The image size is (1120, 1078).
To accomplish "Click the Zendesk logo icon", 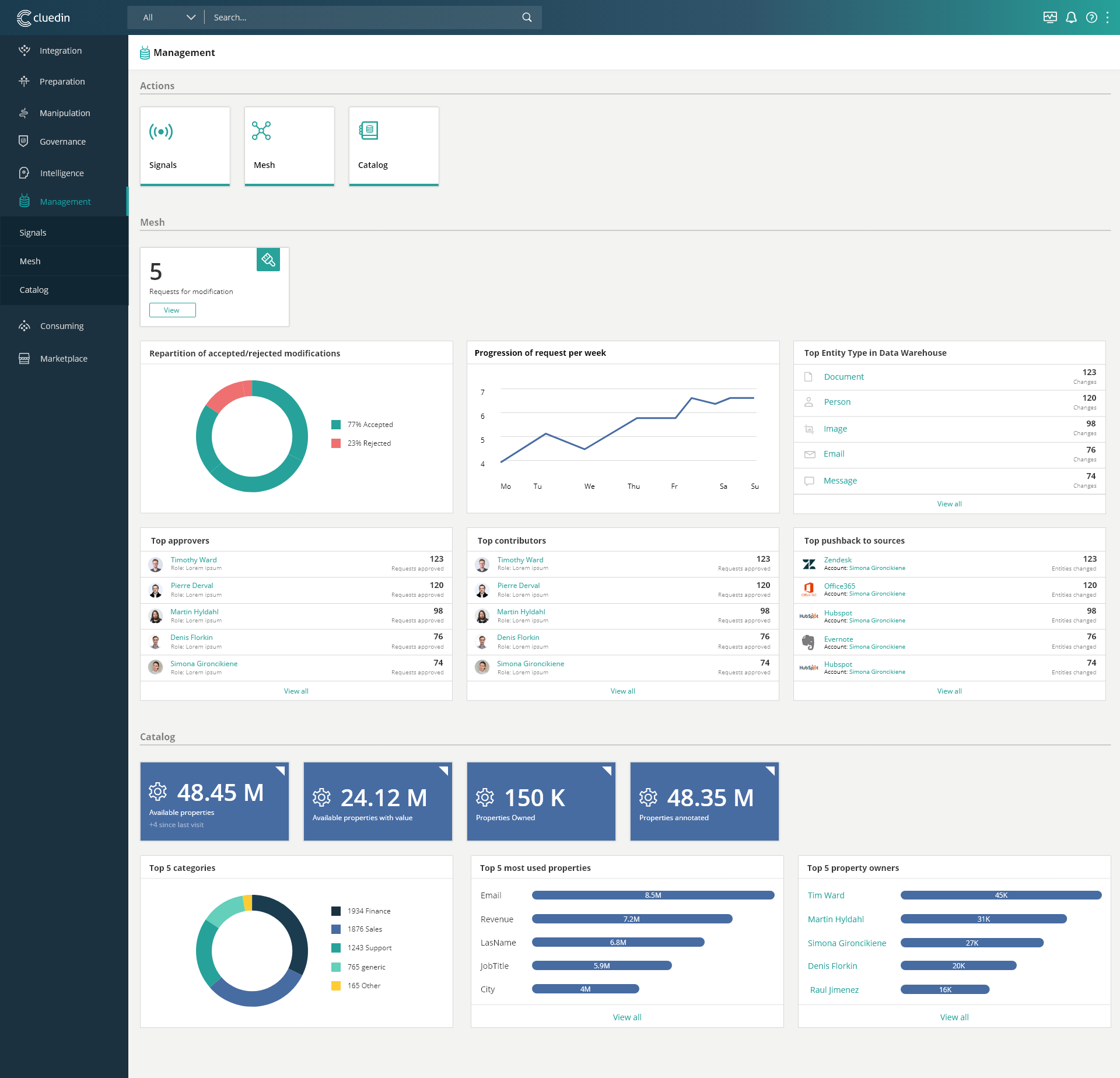I will [x=809, y=564].
